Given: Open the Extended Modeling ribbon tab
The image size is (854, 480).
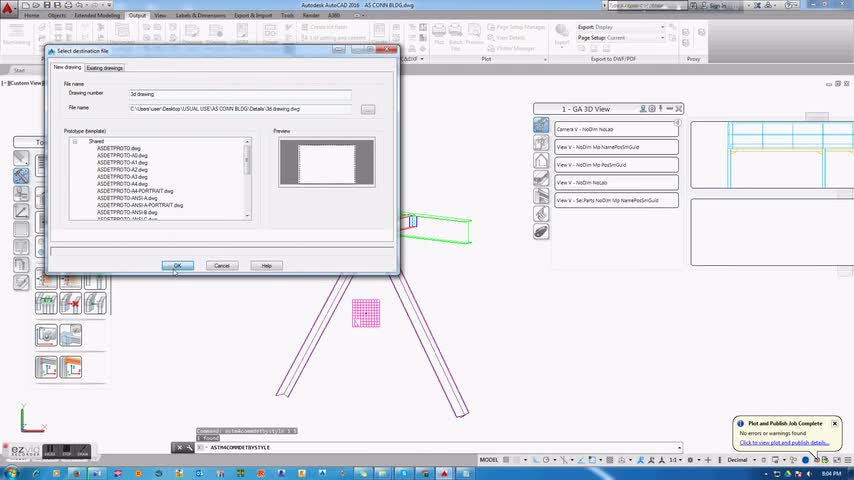Looking at the screenshot, I should click(97, 15).
